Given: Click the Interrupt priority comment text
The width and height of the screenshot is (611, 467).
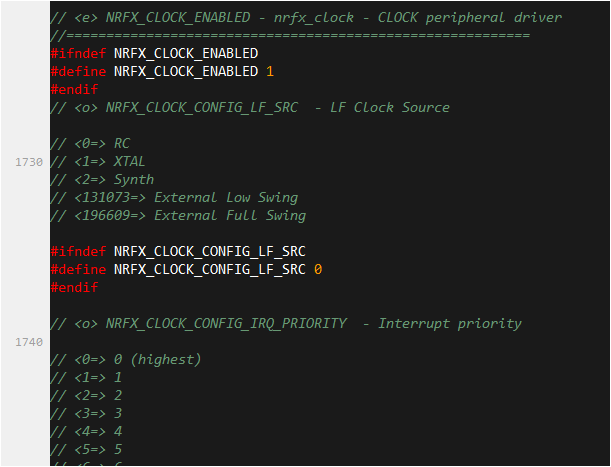Looking at the screenshot, I should tap(450, 324).
